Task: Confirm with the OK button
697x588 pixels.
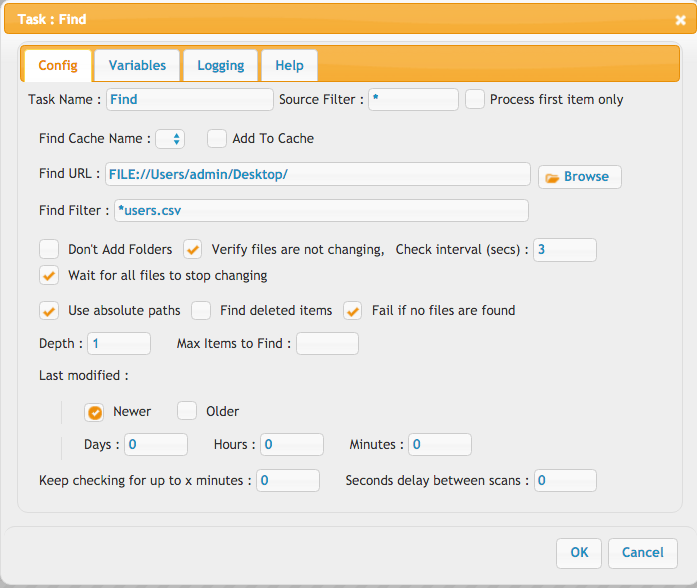Action: point(579,553)
